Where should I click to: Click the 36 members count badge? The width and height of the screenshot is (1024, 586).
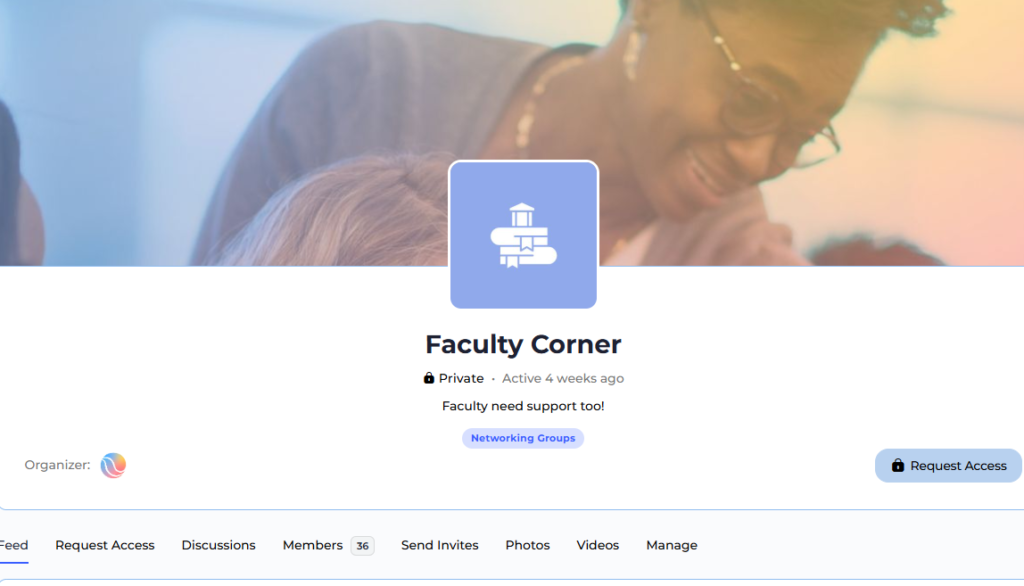[x=362, y=545]
